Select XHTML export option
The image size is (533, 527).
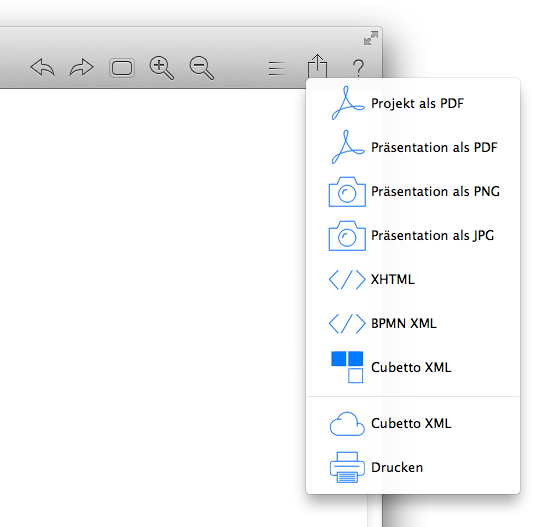[413, 279]
